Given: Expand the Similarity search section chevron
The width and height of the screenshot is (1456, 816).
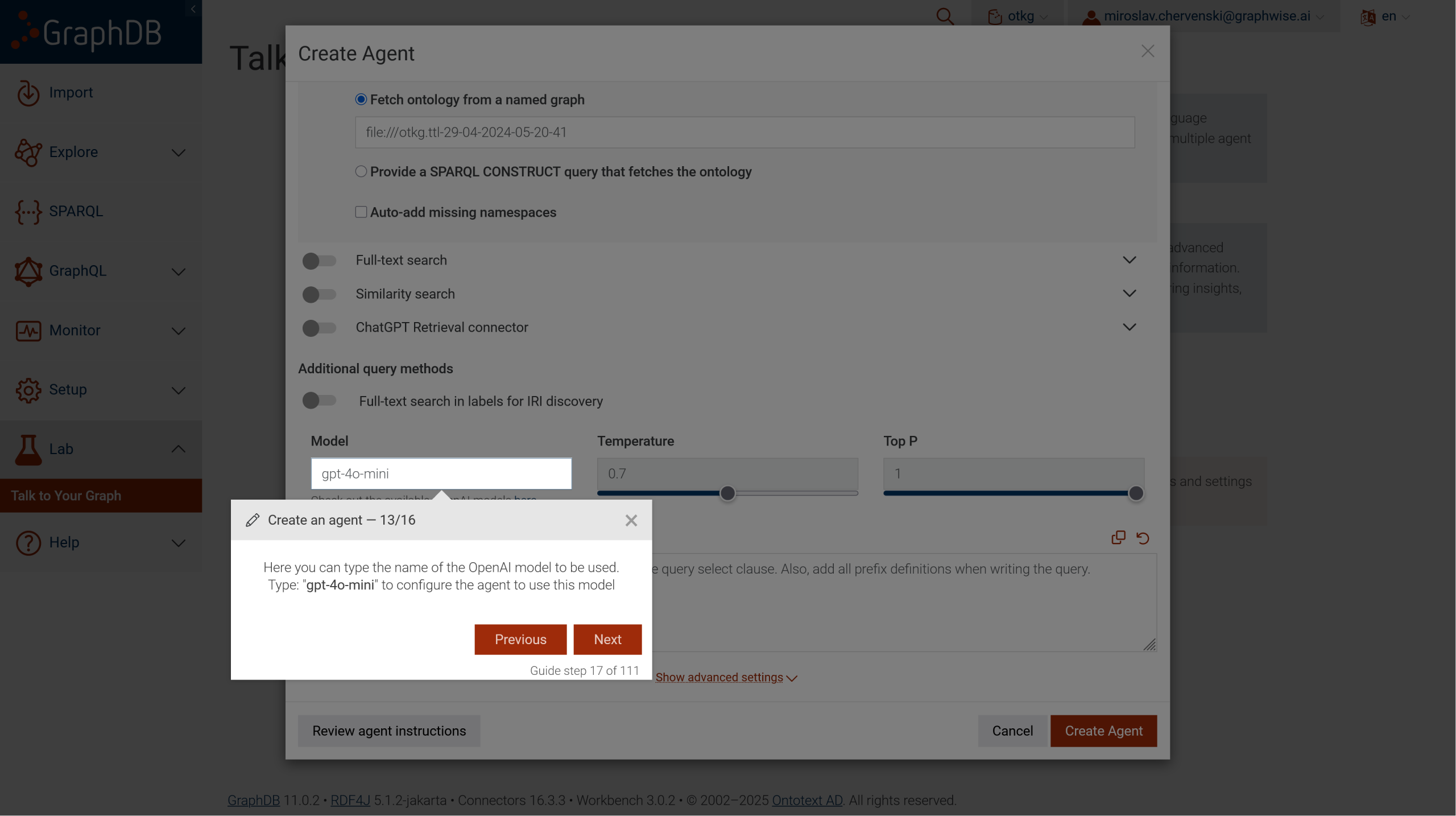Looking at the screenshot, I should (x=1130, y=294).
